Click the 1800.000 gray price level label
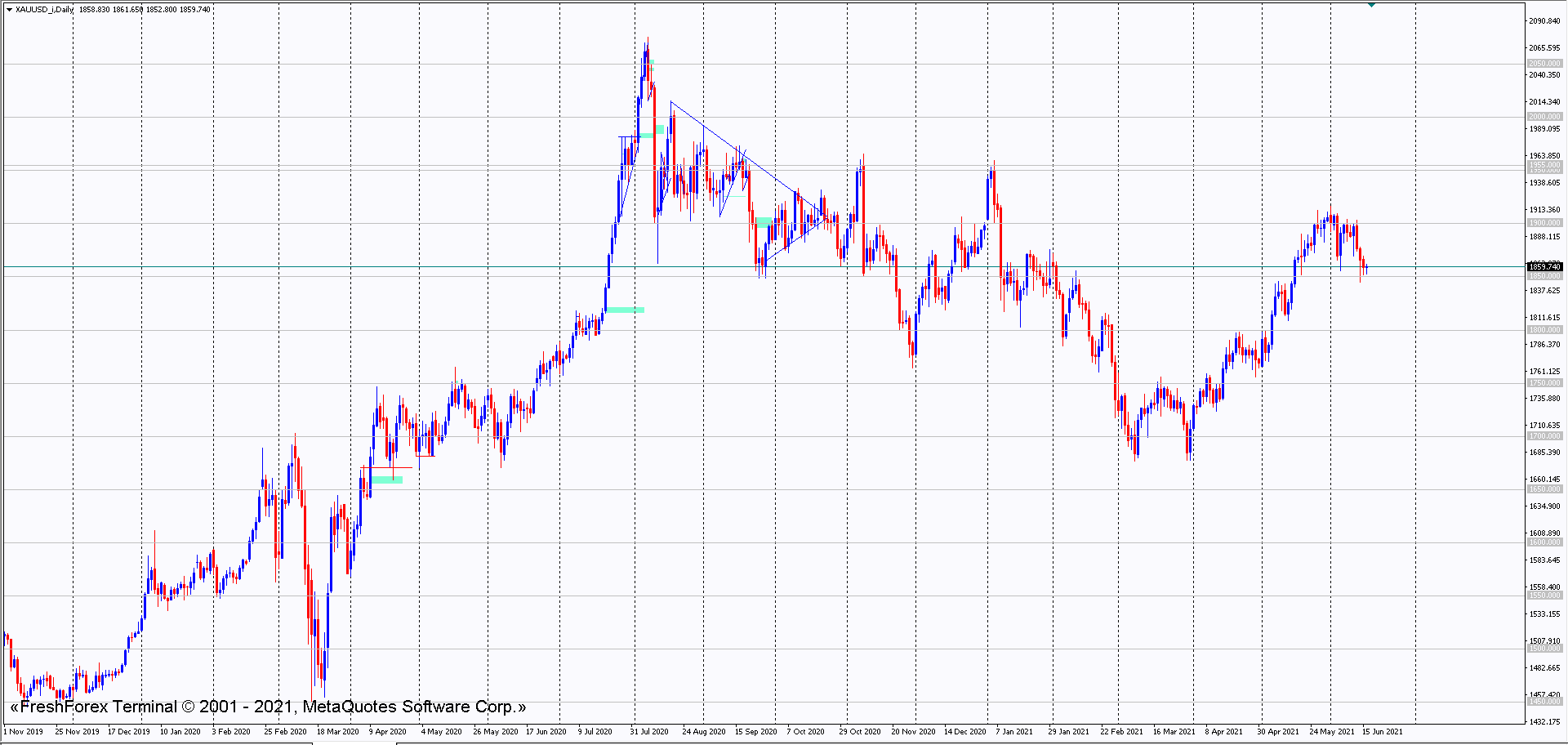1568x745 pixels. 1544,330
